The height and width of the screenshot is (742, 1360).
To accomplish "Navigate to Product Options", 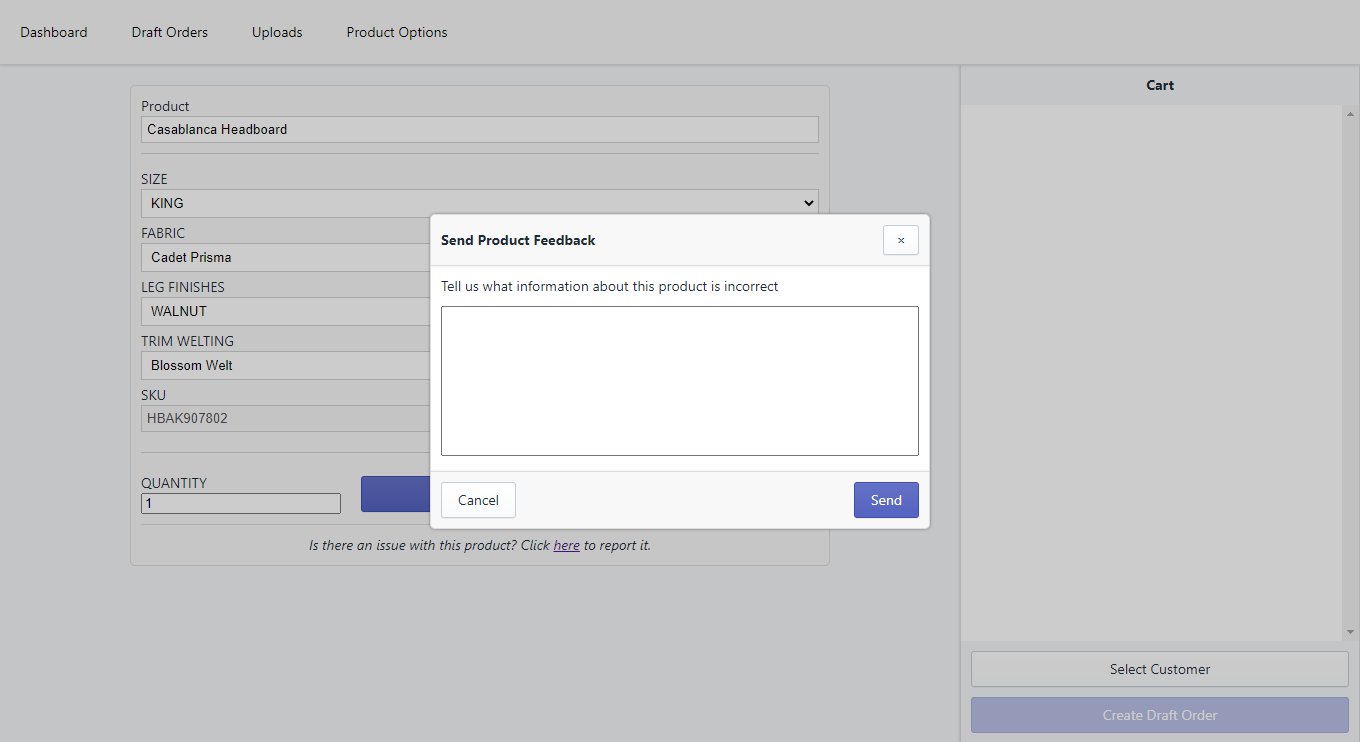I will 397,32.
